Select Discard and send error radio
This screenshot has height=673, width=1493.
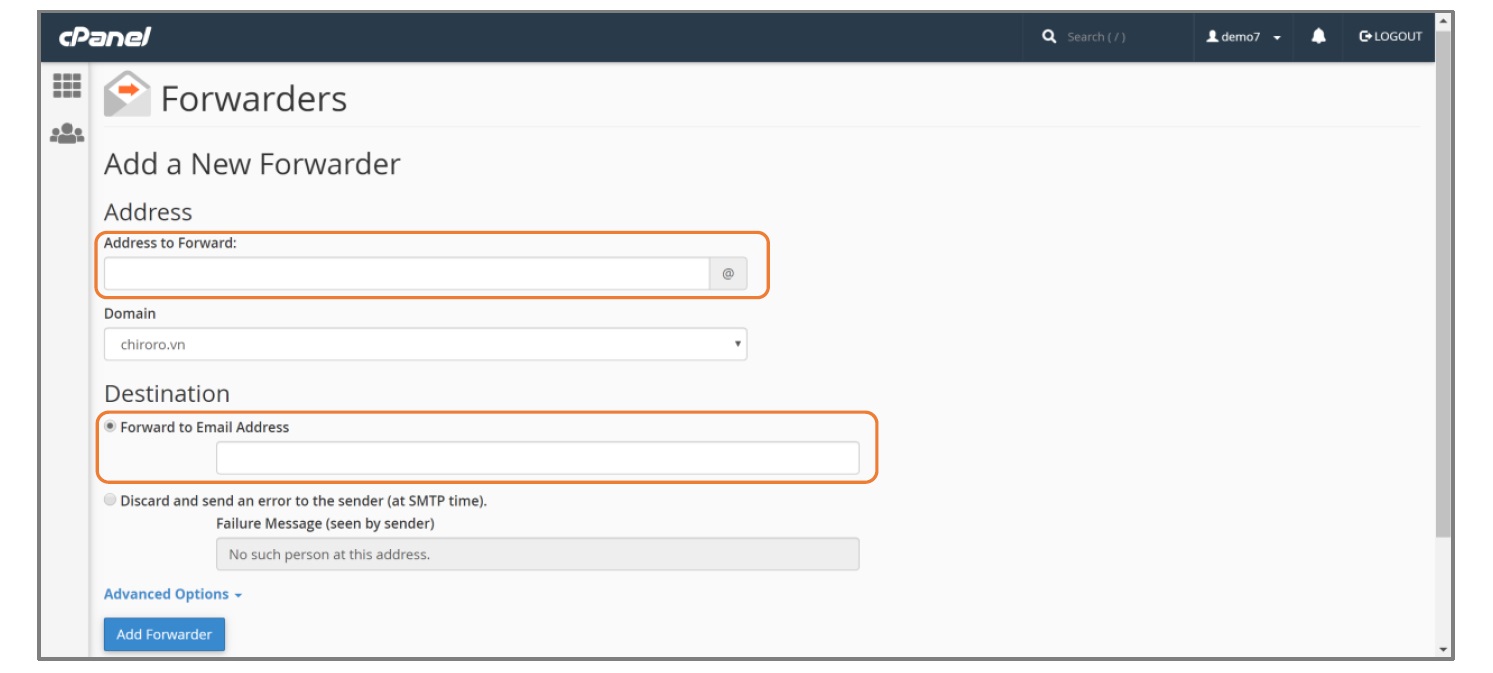coord(110,500)
